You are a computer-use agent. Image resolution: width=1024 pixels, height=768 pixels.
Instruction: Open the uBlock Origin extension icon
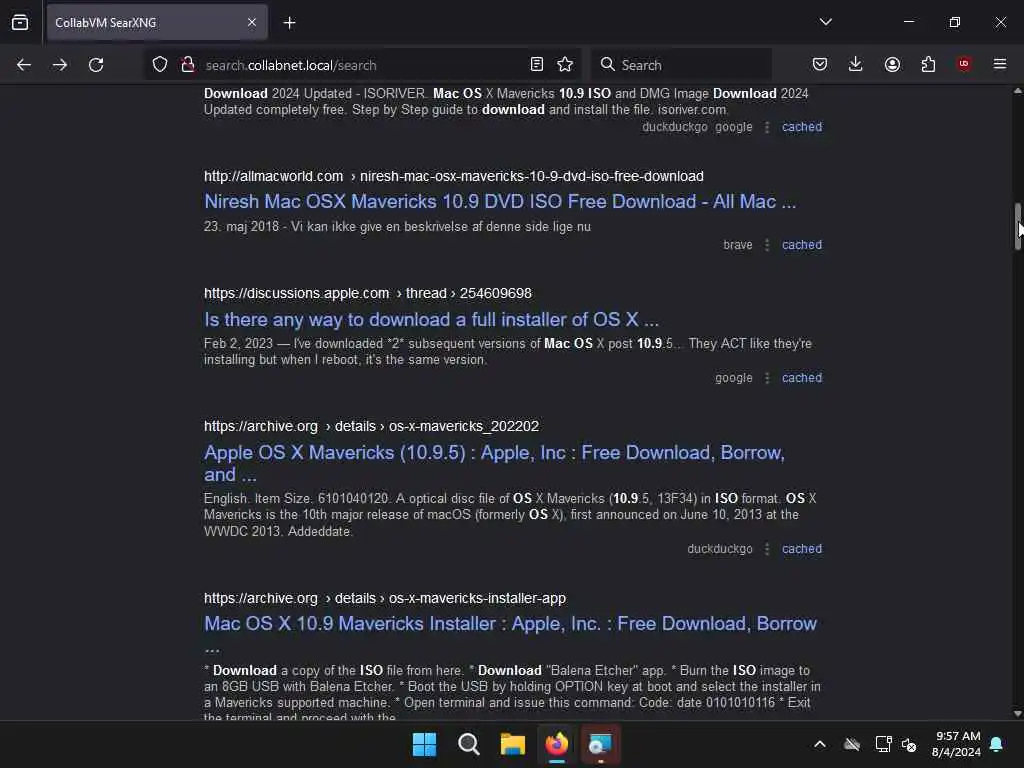coord(964,64)
